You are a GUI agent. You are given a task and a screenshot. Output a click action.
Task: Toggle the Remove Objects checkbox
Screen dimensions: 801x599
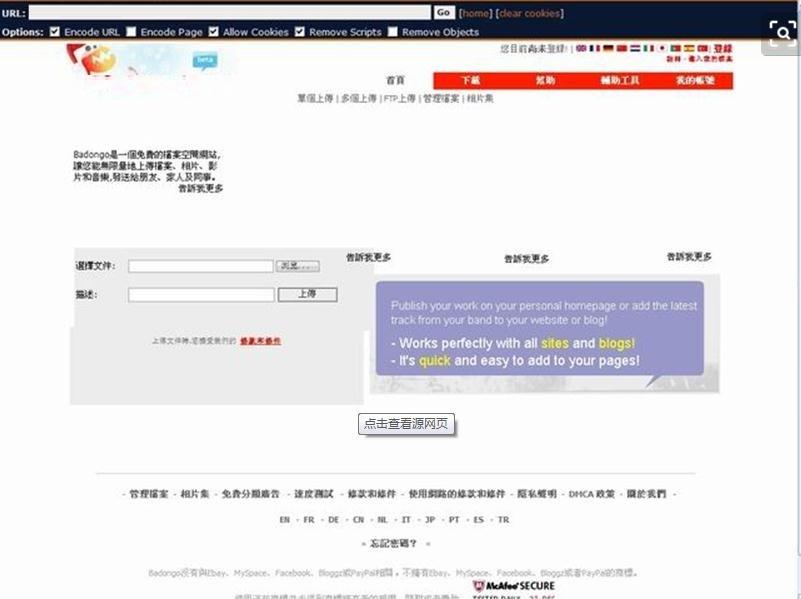coord(392,32)
